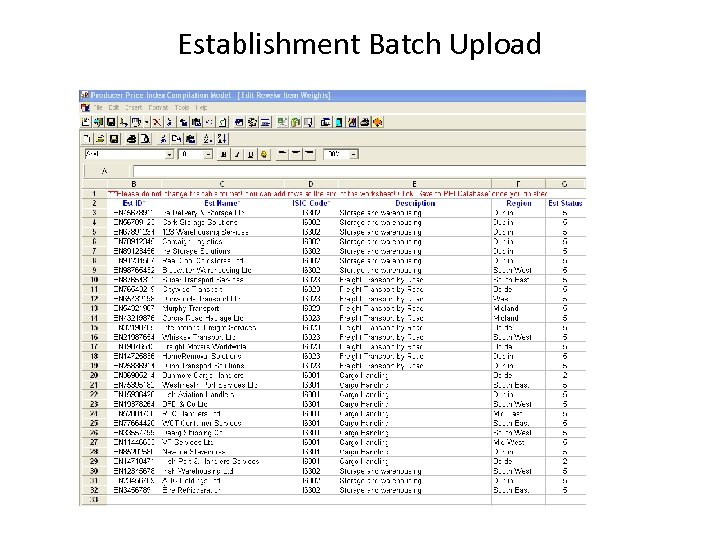Click the Paste clipboard icon in second toolbar
Viewport: 720px width, 540px height.
coord(191,139)
